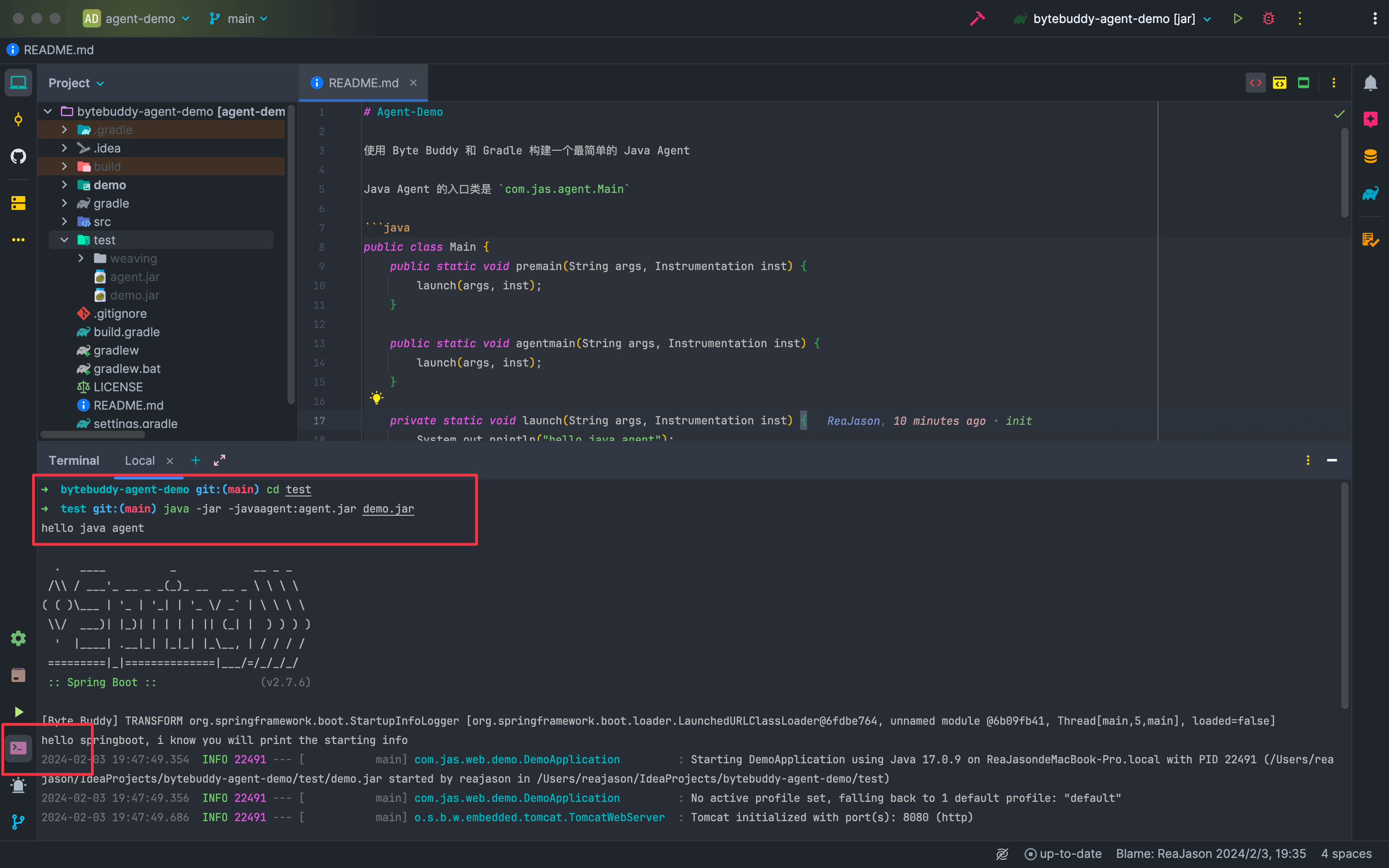Collapse bytebuddy-agent-demo root folder
The height and width of the screenshot is (868, 1389).
pyautogui.click(x=48, y=111)
